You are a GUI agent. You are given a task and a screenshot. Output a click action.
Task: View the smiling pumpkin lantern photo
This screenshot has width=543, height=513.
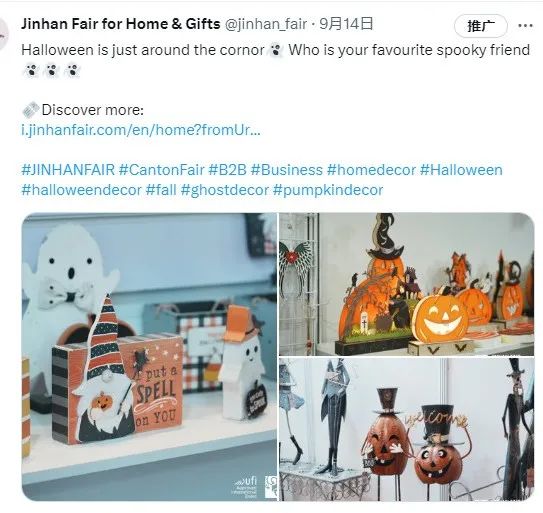pyautogui.click(x=407, y=284)
